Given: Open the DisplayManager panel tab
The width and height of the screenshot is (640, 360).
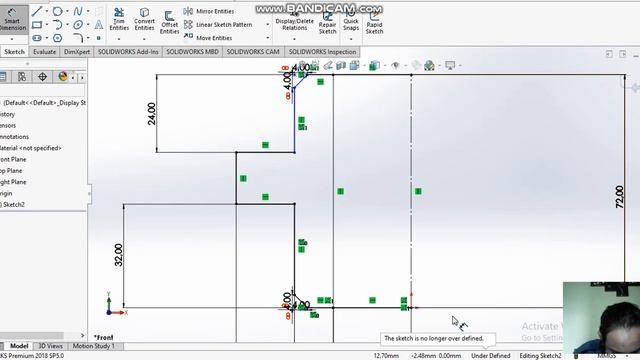Looking at the screenshot, I should click(62, 77).
